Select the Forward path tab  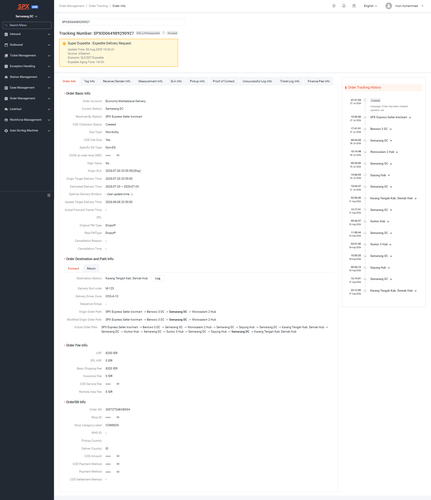click(73, 268)
